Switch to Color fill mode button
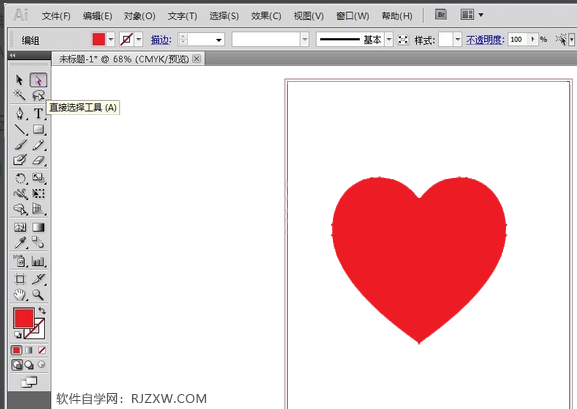 (x=17, y=350)
